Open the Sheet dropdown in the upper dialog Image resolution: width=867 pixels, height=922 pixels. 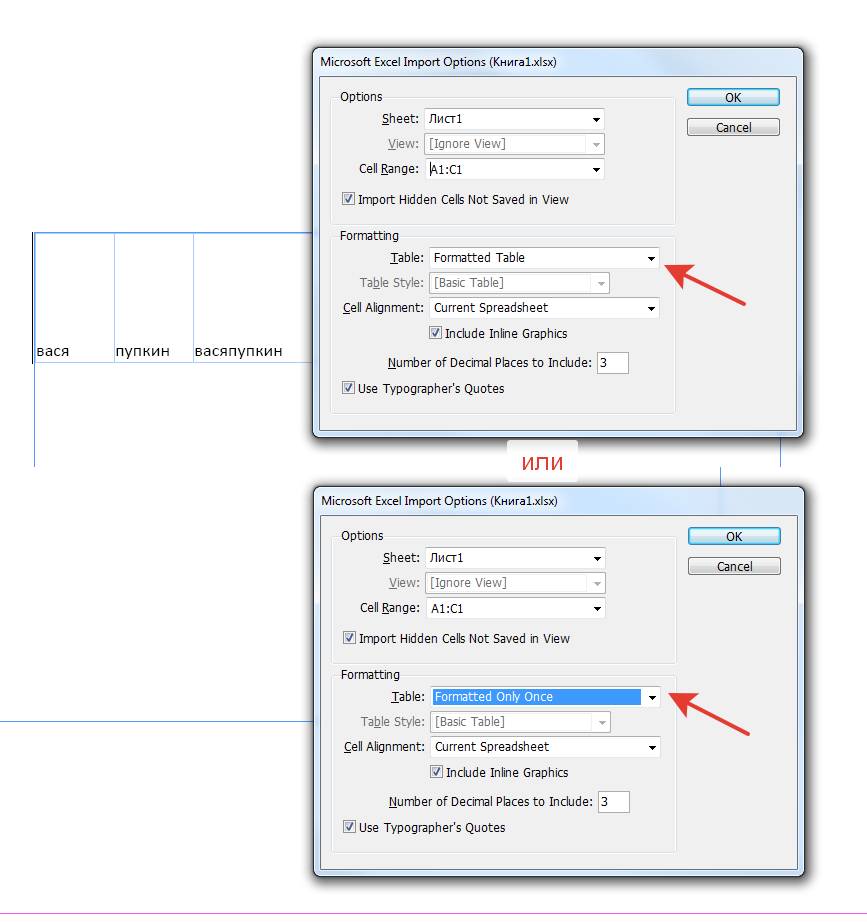click(x=514, y=119)
